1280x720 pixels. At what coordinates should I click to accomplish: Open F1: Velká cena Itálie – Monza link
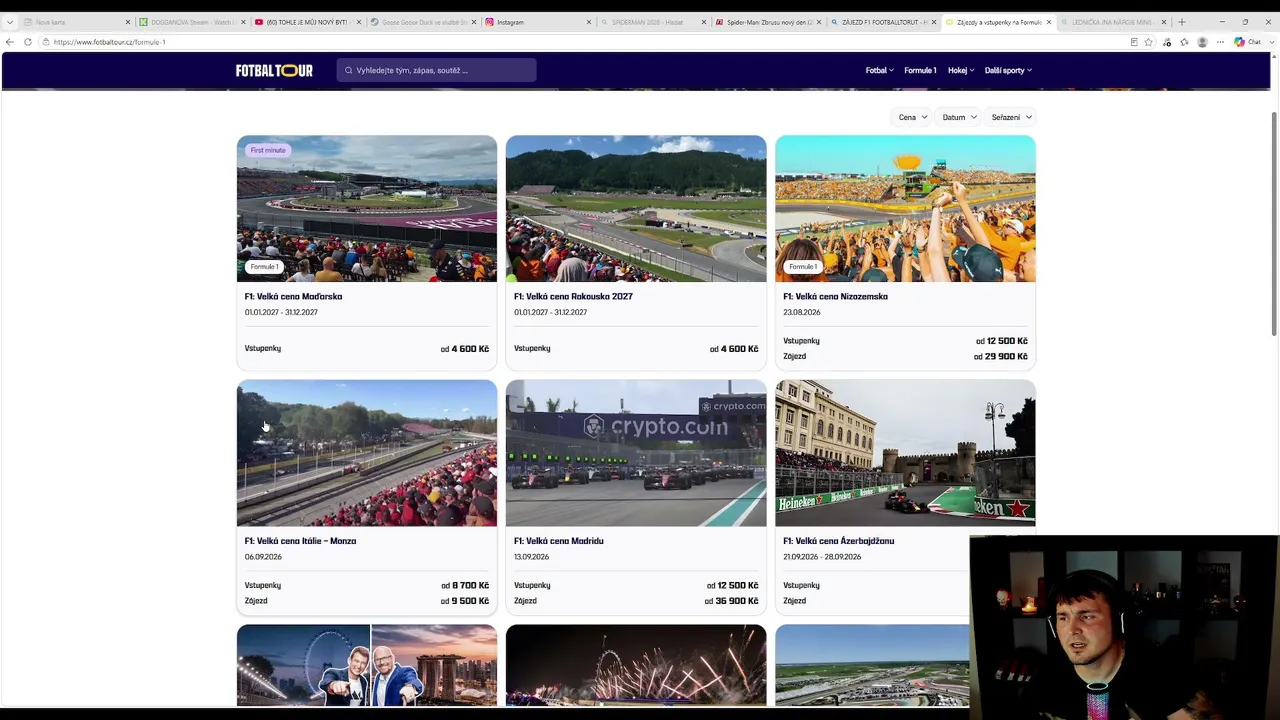[x=300, y=541]
